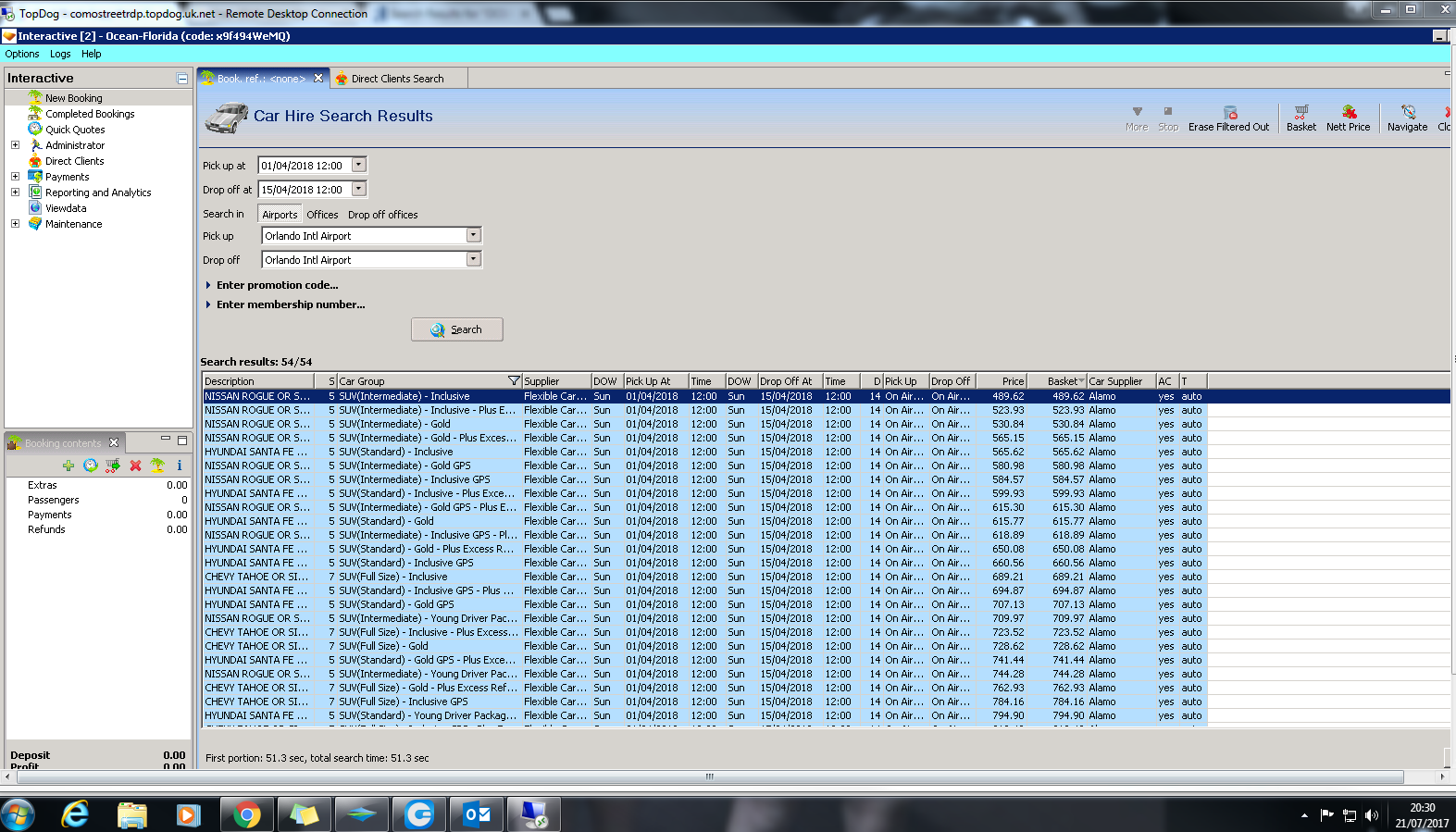Minimize the Booking contents panel

click(x=166, y=440)
